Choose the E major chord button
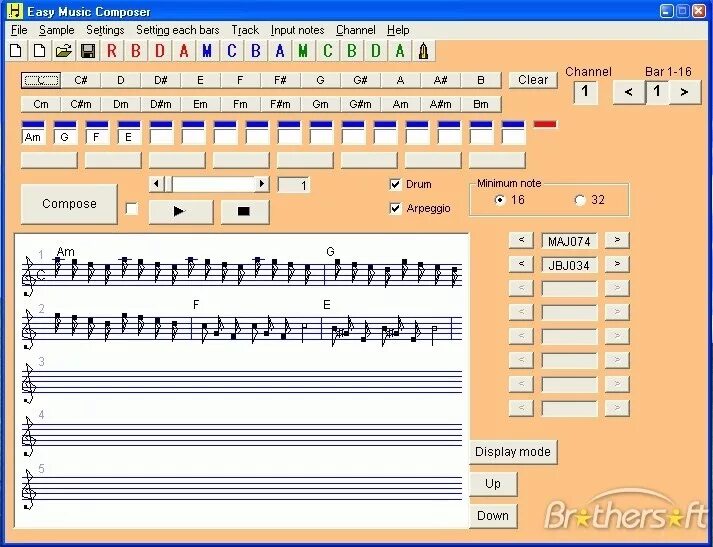713x547 pixels. 201,80
